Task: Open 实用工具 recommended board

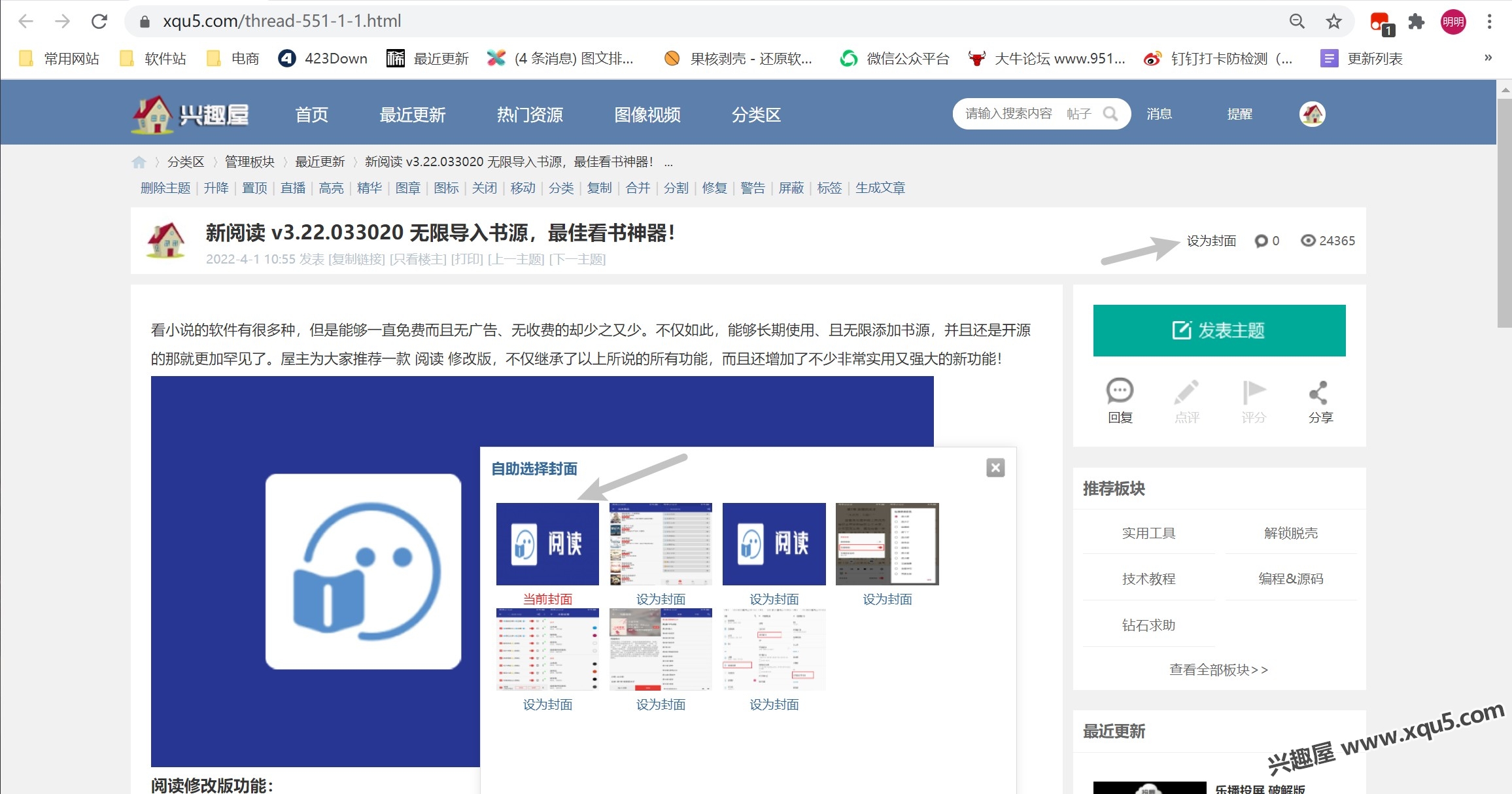Action: pos(1148,533)
